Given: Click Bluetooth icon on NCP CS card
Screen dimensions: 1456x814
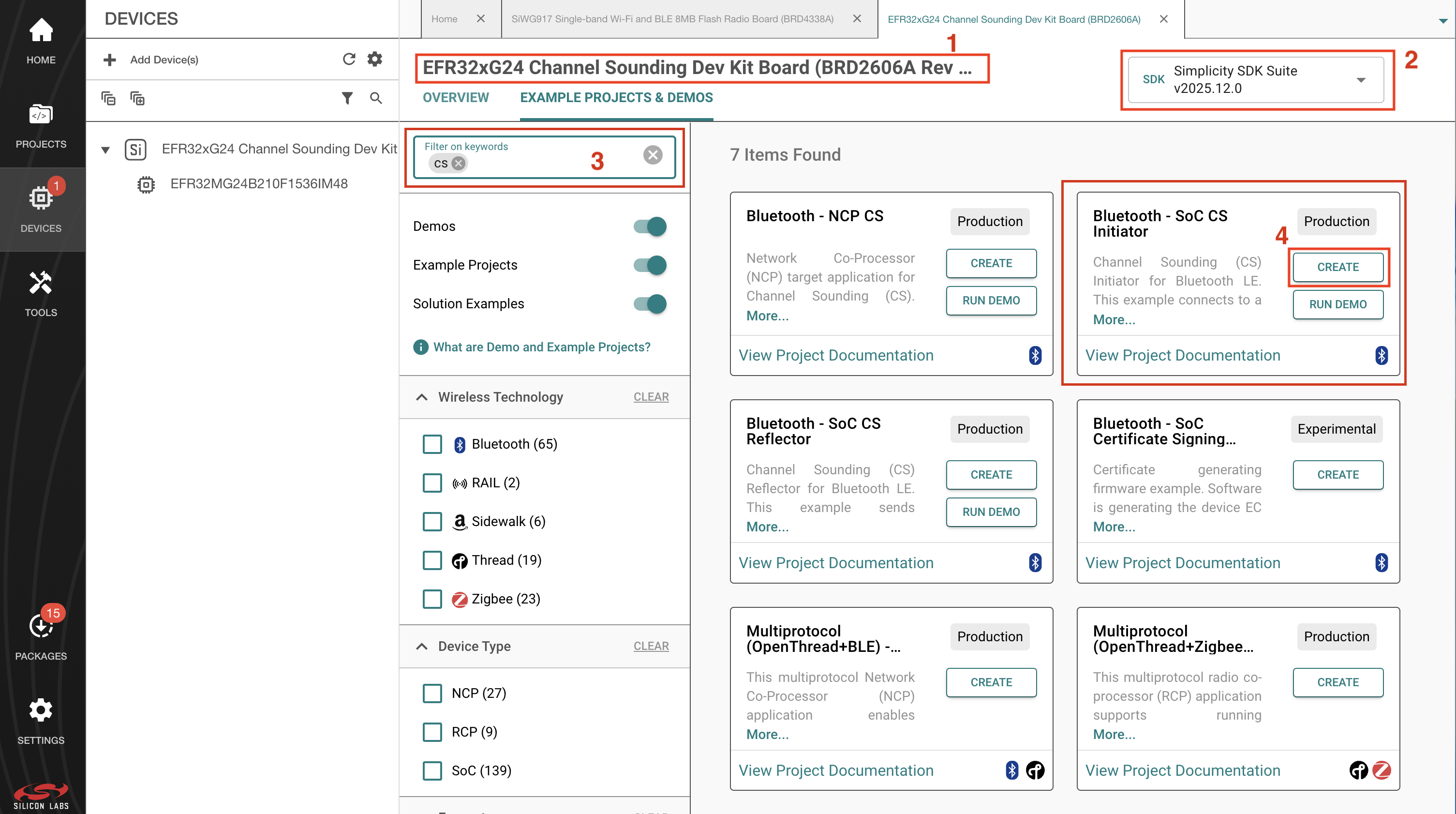Looking at the screenshot, I should [1035, 355].
